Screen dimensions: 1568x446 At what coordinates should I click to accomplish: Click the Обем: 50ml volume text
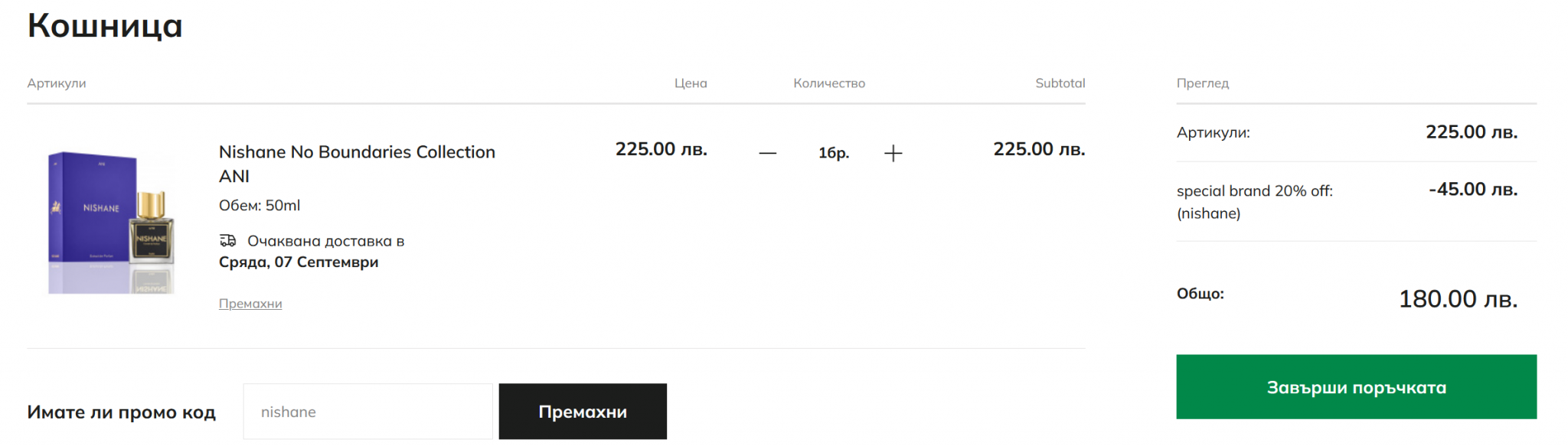point(260,205)
